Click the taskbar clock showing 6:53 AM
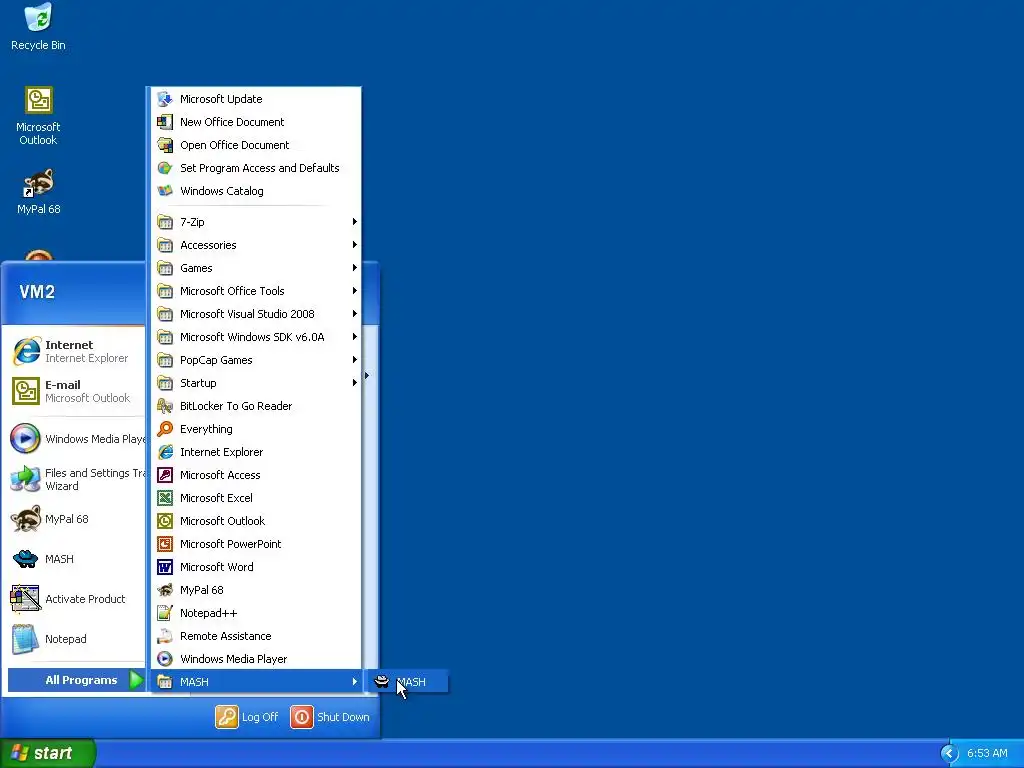1024x768 pixels. point(987,754)
